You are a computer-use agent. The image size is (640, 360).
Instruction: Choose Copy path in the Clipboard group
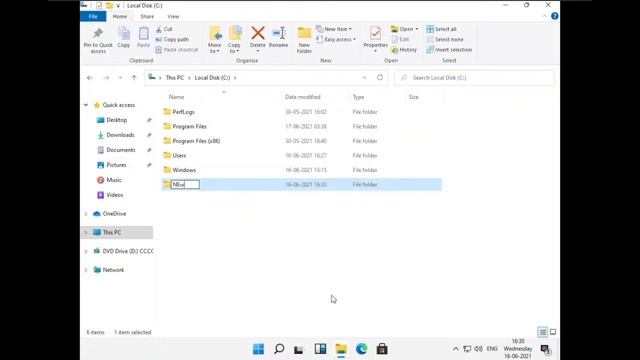tap(172, 40)
